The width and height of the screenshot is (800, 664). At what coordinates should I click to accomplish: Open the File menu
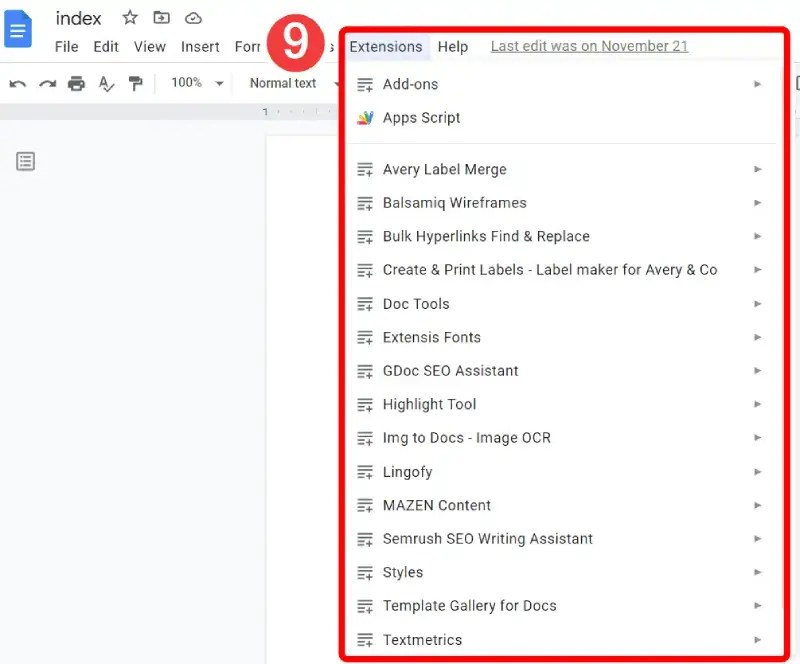[x=67, y=47]
